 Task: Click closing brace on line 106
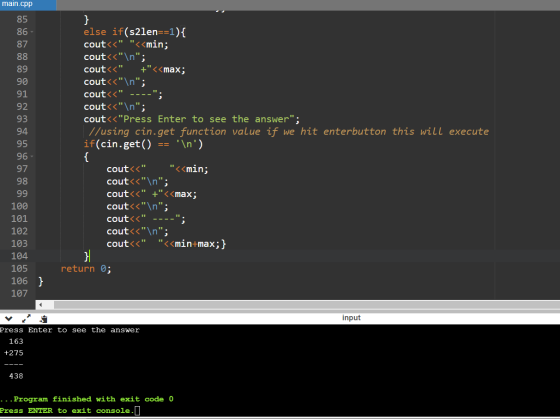pyautogui.click(x=41, y=281)
